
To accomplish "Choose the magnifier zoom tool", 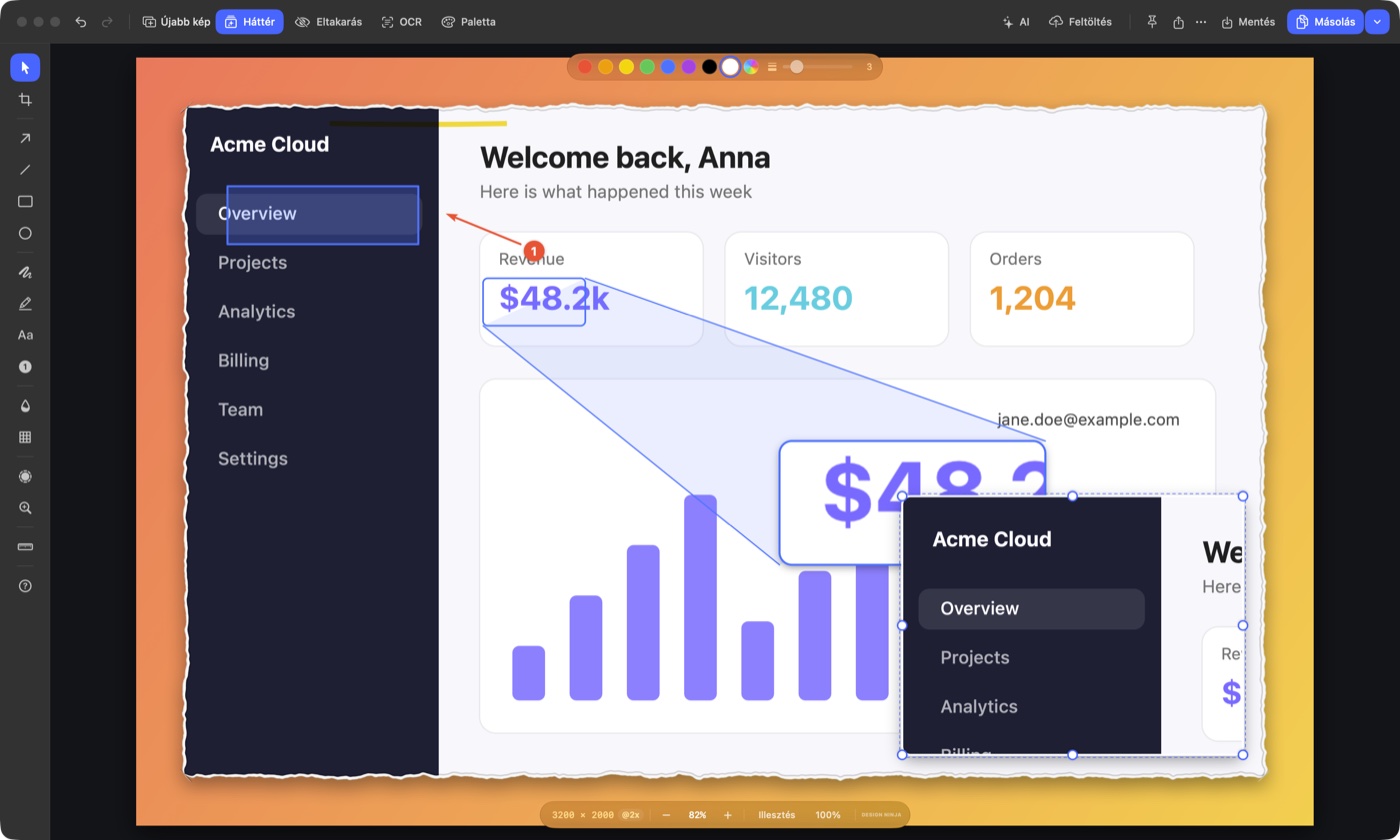I will click(x=25, y=508).
